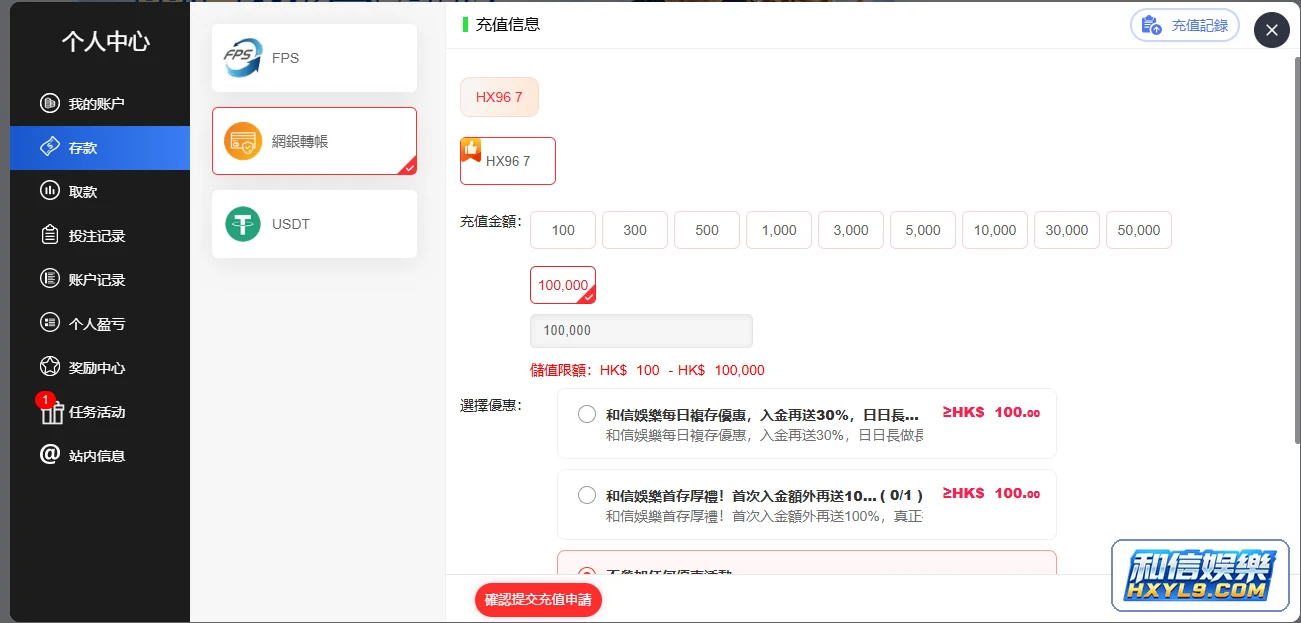This screenshot has width=1301, height=623.
Task: Pick the 300 recharge amount
Action: [635, 230]
